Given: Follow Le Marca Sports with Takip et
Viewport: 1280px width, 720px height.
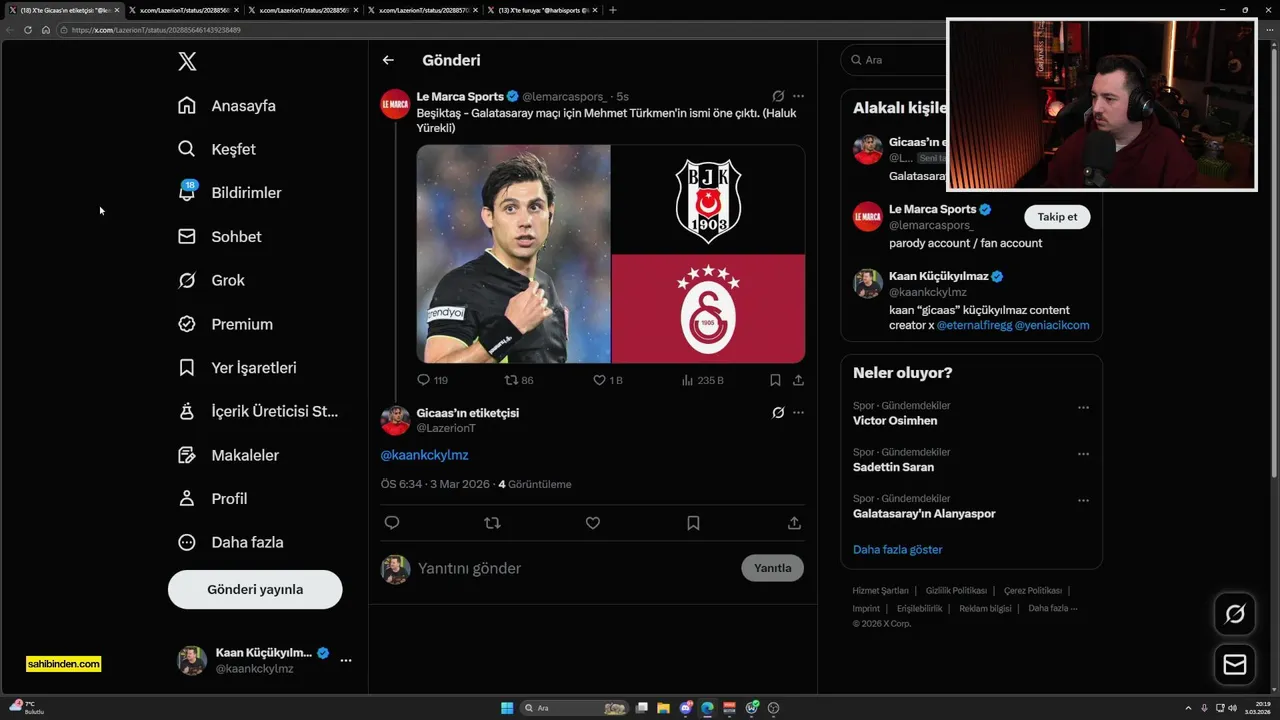Looking at the screenshot, I should point(1057,217).
